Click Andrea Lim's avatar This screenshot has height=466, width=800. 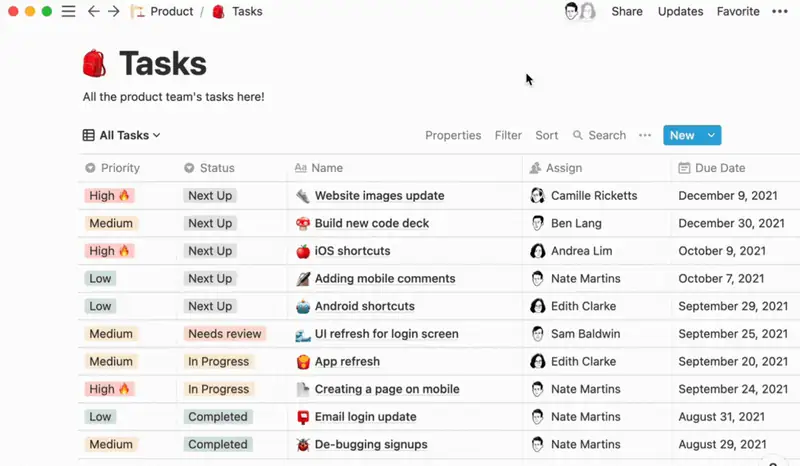(x=537, y=251)
